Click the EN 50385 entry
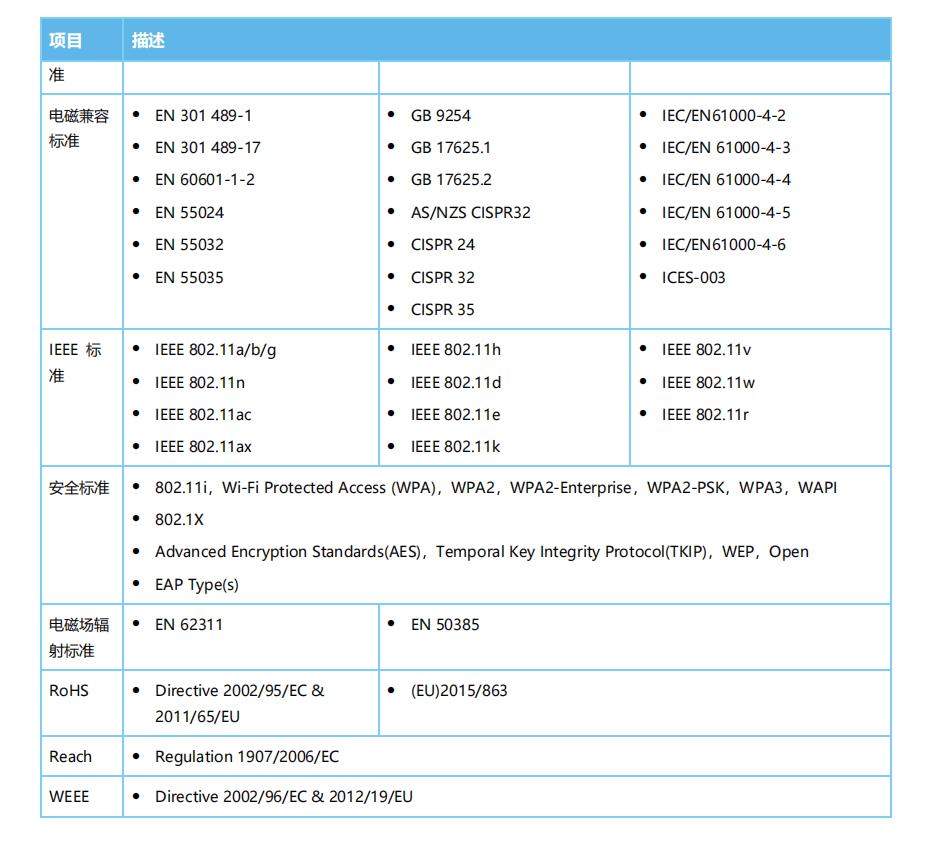This screenshot has height=846, width=933. click(445, 624)
